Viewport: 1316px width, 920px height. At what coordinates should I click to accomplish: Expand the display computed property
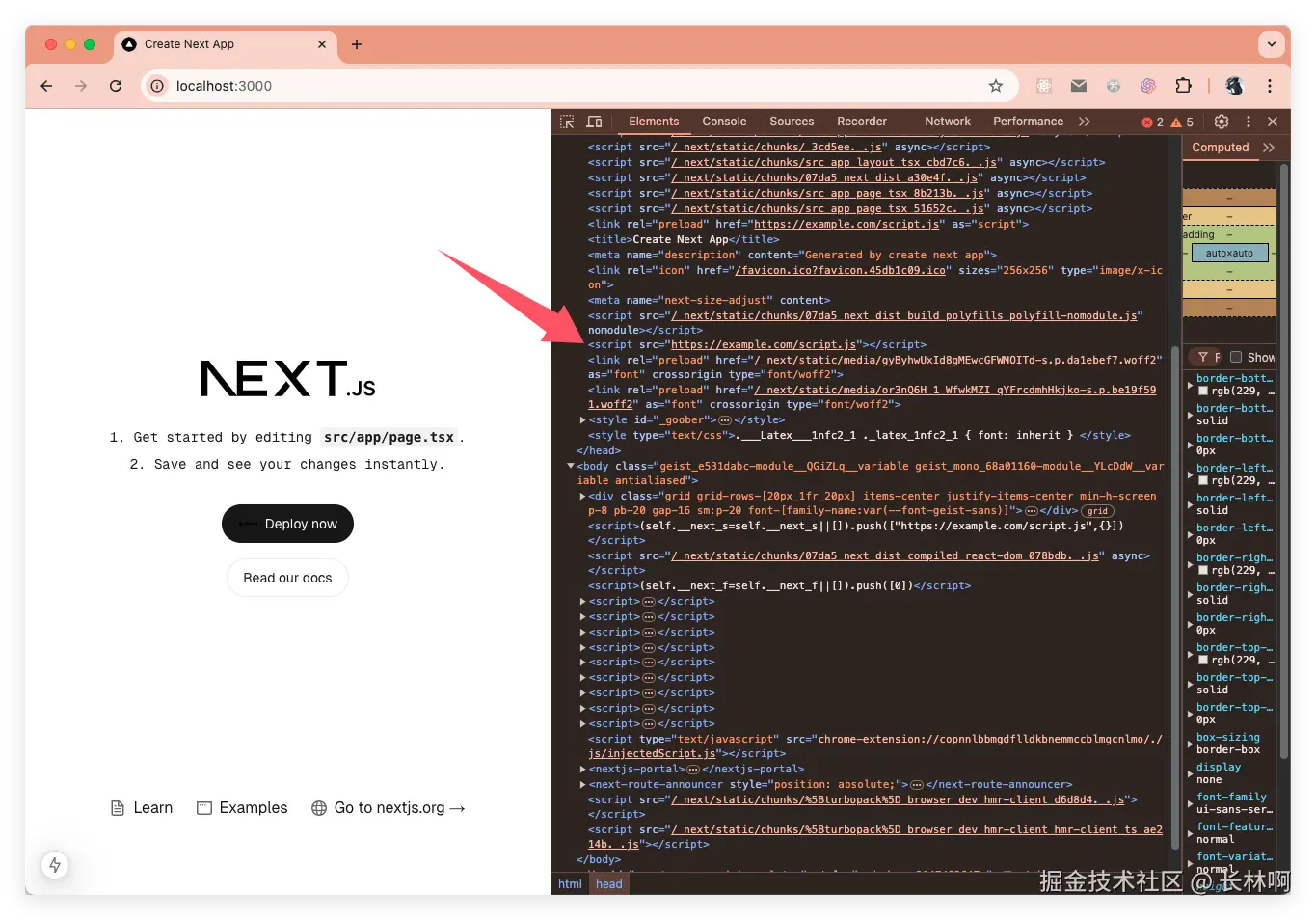[1190, 773]
